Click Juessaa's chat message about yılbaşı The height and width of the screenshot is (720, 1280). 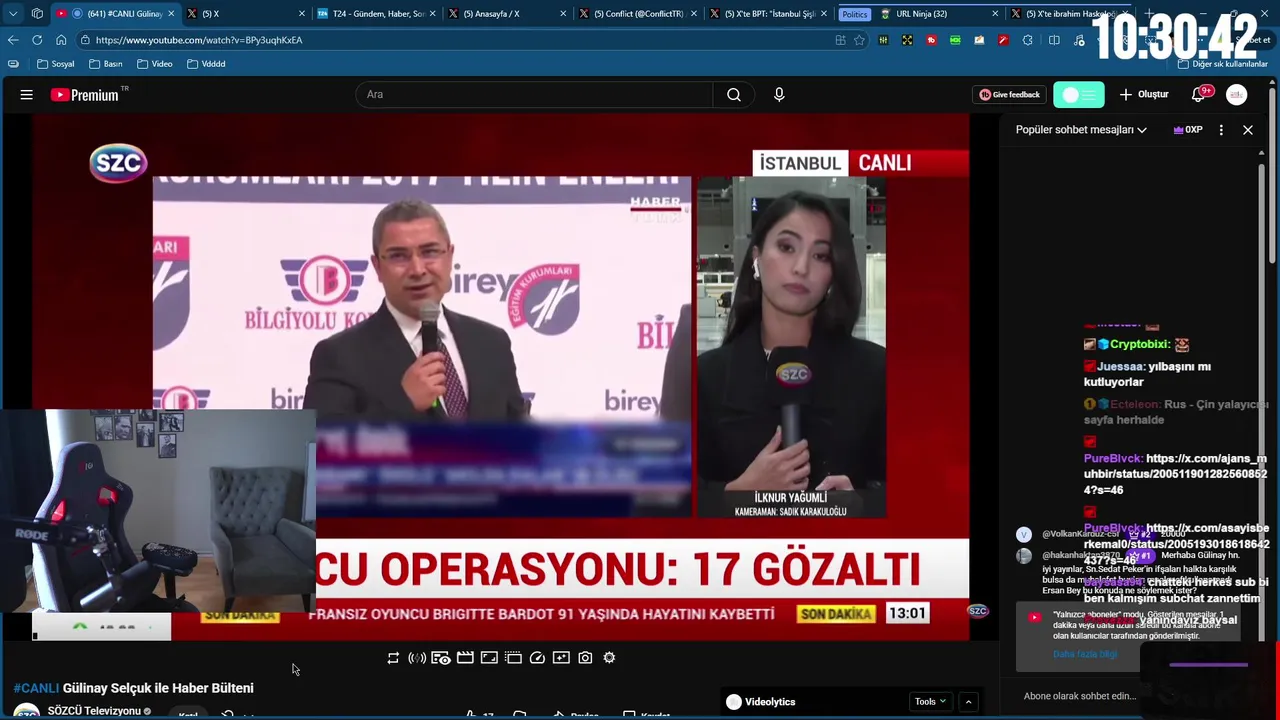coord(1147,374)
